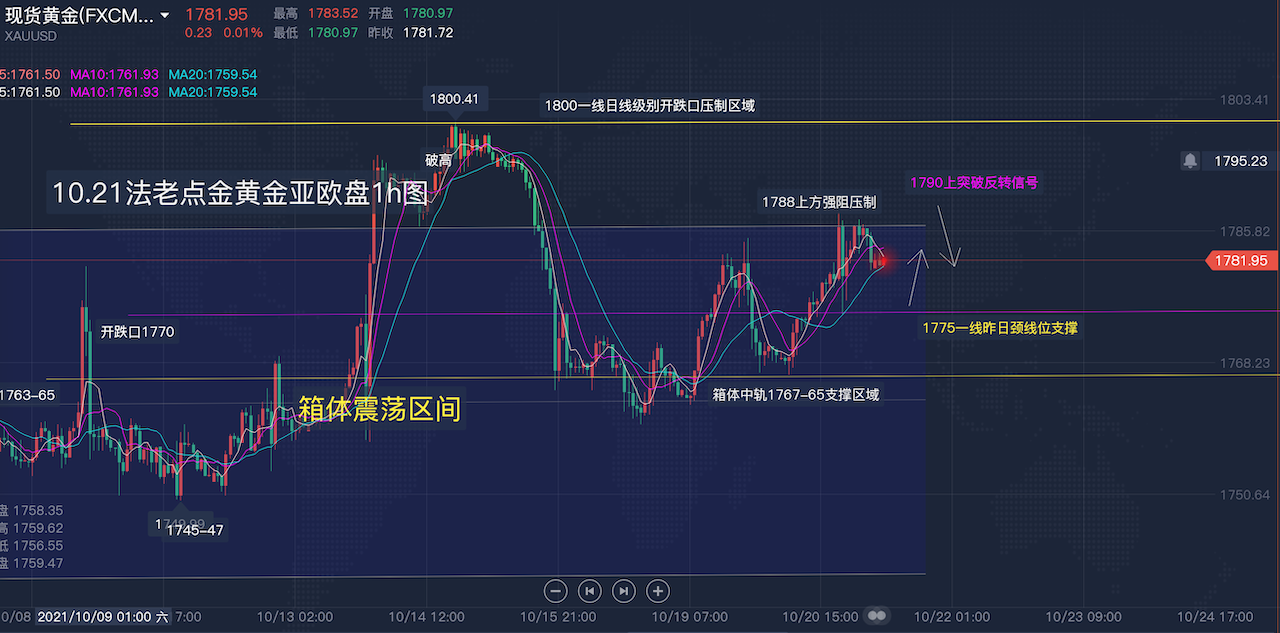Click the cyan MA20:1759.54 indicator label

(212, 75)
